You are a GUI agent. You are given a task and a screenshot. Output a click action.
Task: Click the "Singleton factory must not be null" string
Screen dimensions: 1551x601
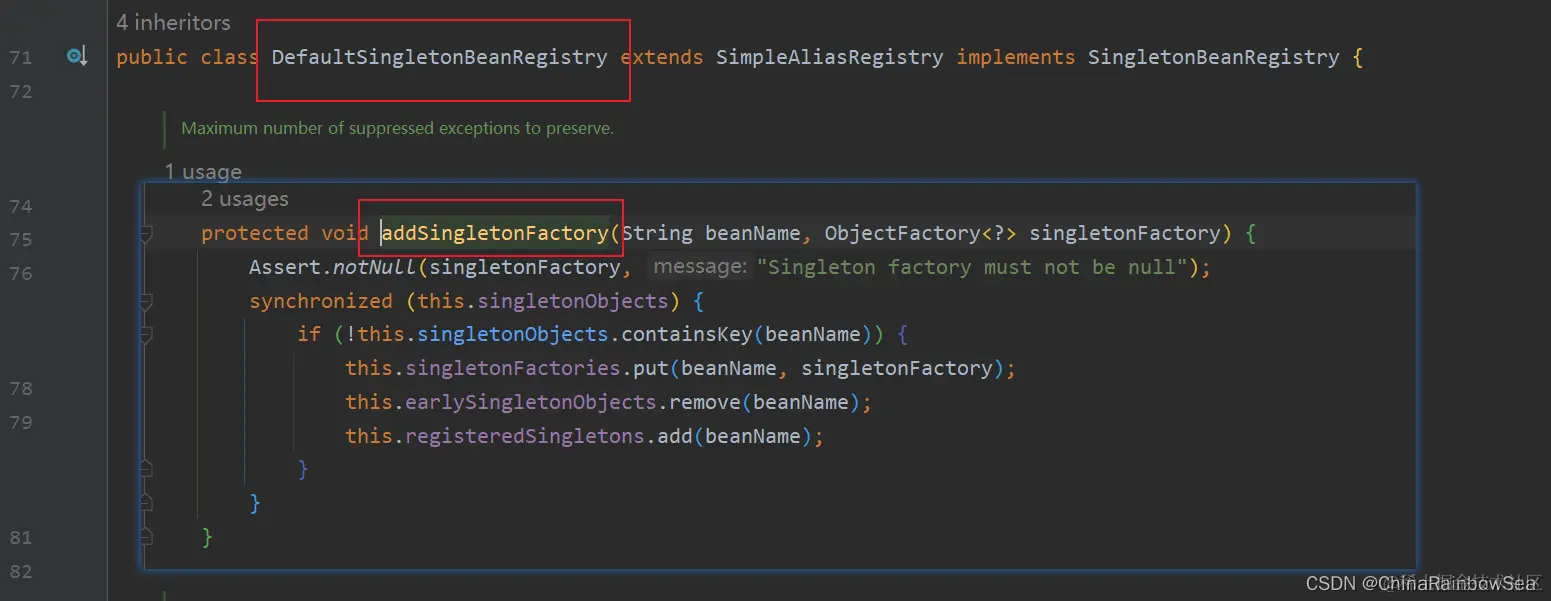point(973,267)
